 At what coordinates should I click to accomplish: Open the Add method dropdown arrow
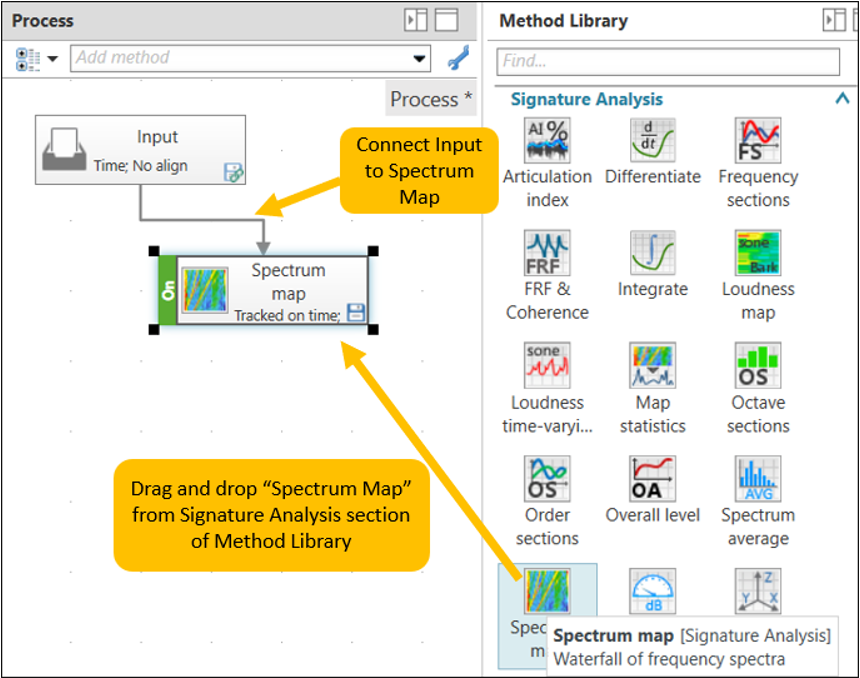(419, 58)
